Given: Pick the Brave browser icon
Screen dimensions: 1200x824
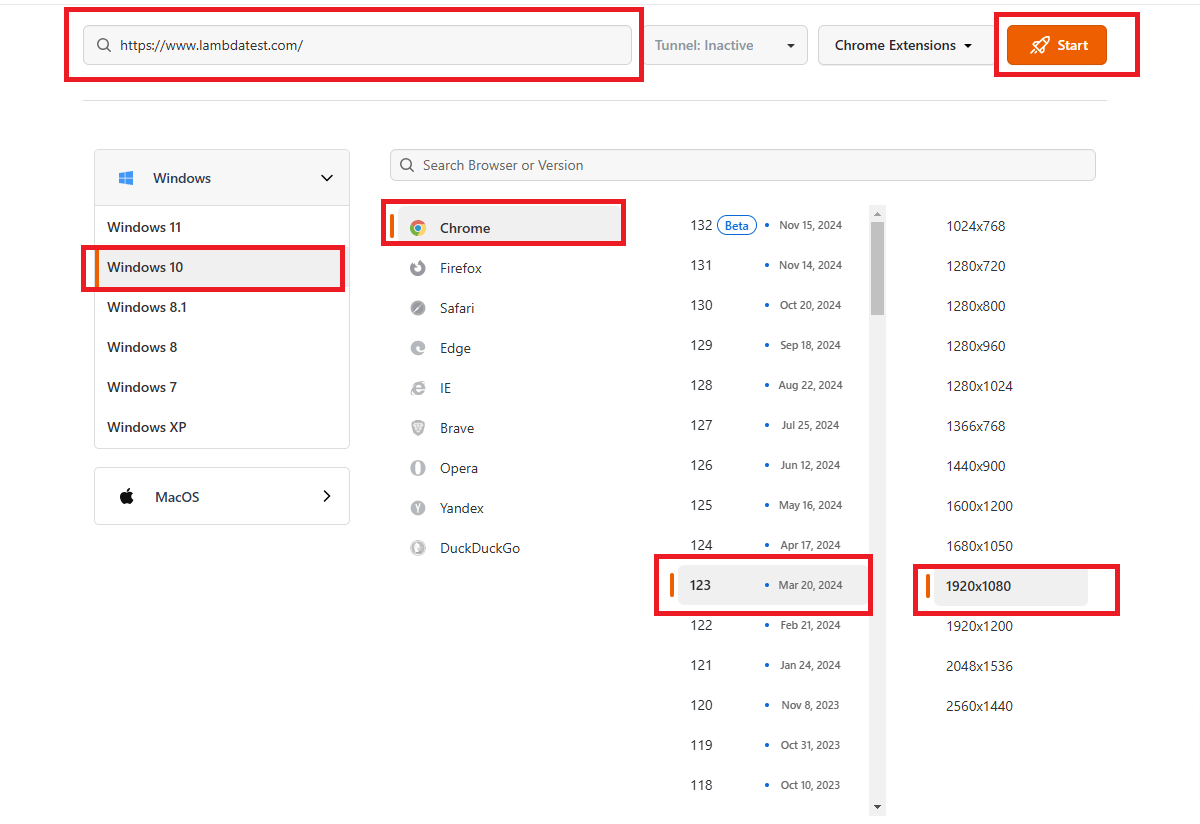Looking at the screenshot, I should point(418,428).
